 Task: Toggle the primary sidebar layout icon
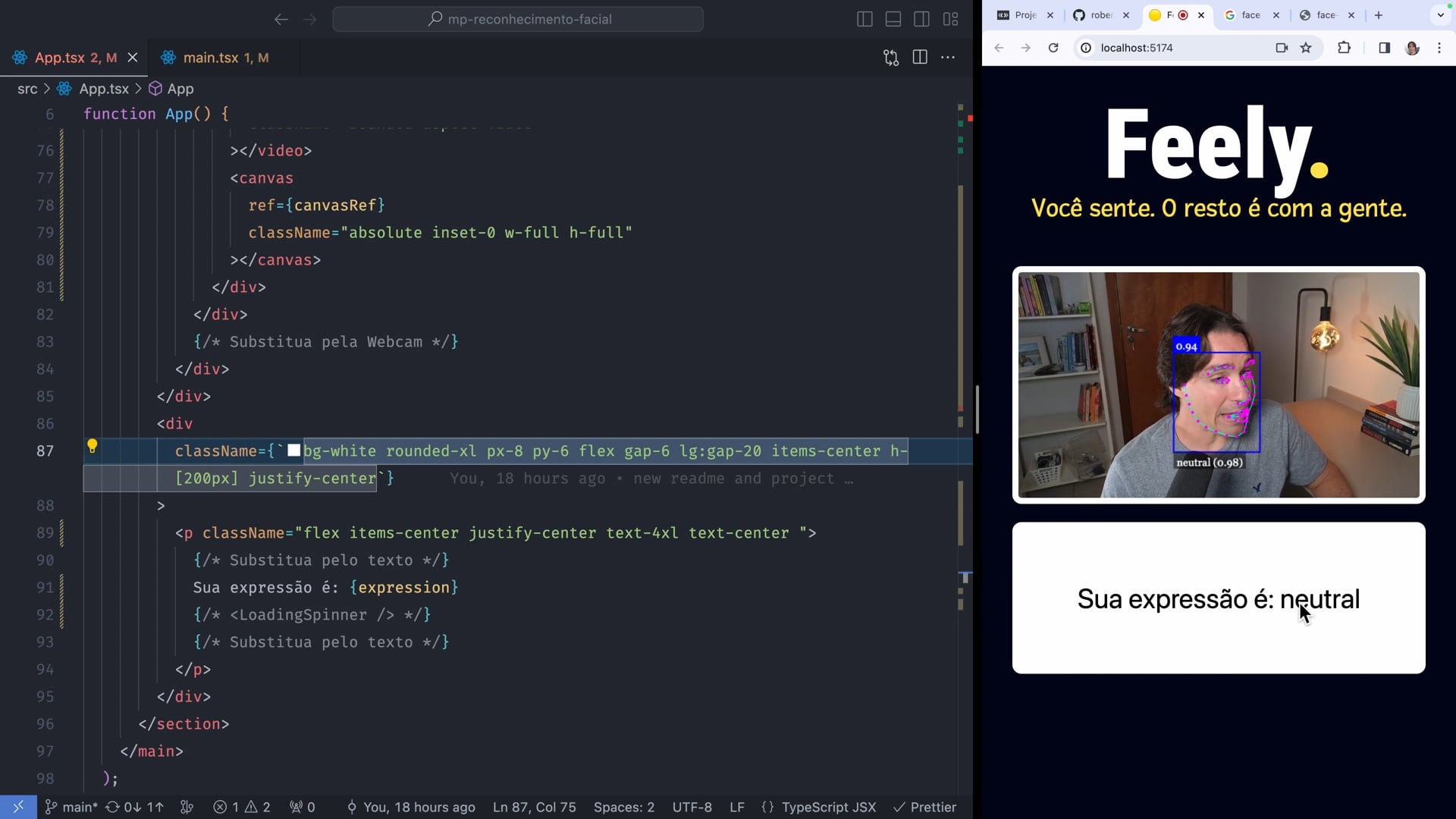coord(864,20)
